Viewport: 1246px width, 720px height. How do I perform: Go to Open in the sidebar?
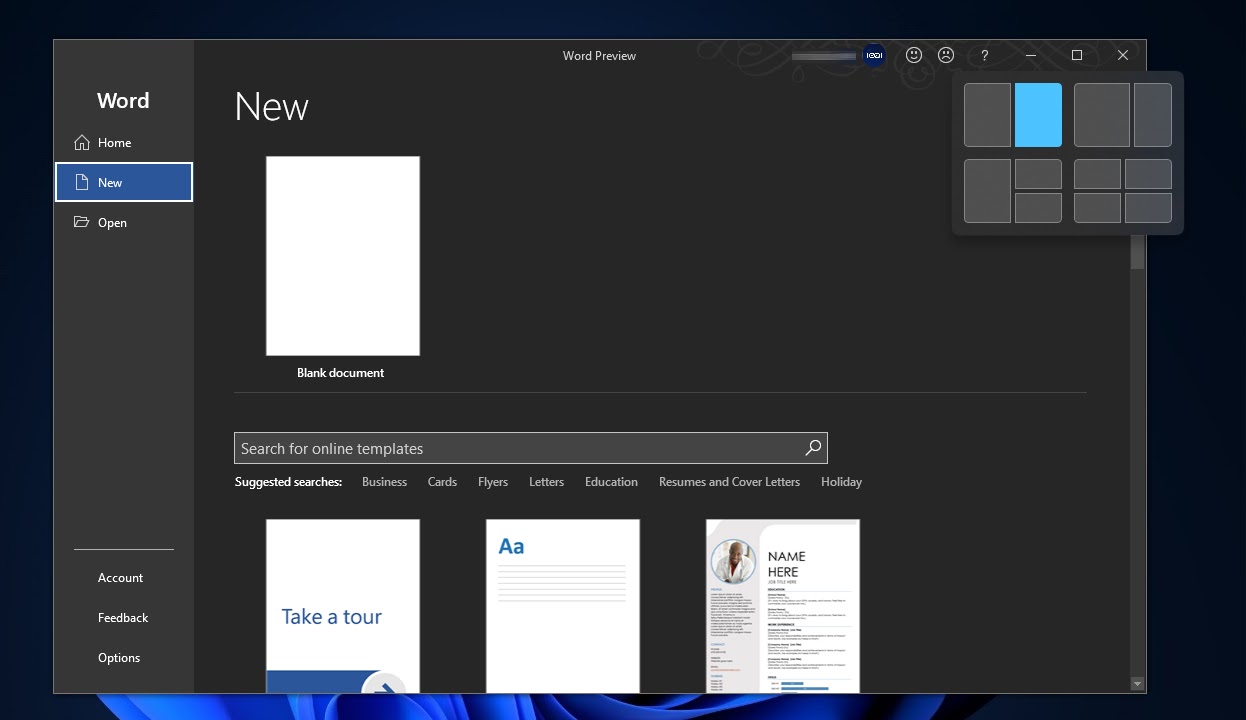click(x=124, y=223)
